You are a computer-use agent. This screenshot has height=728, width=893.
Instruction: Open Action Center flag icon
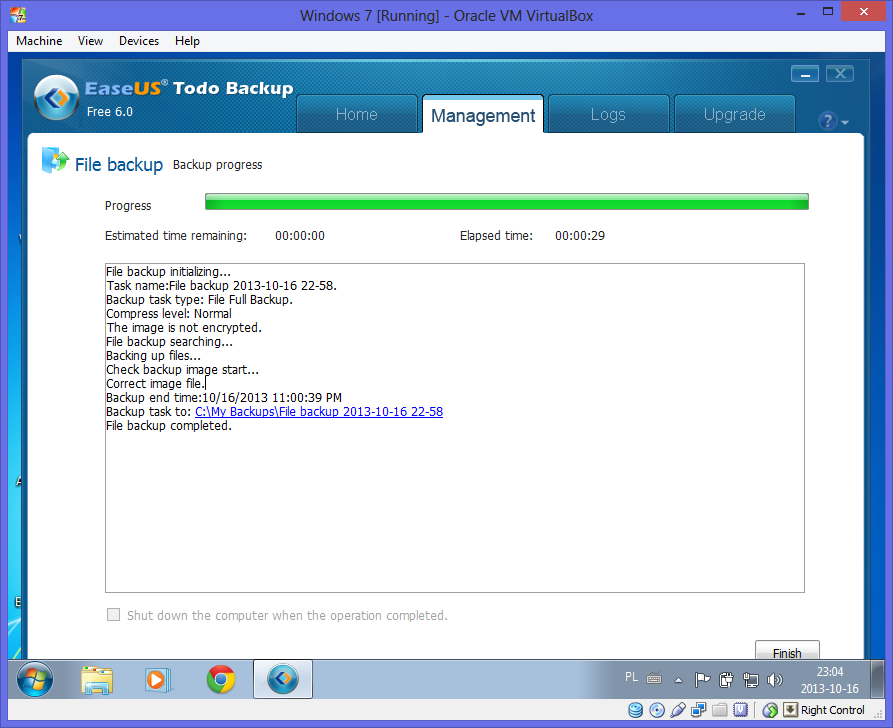pyautogui.click(x=702, y=680)
